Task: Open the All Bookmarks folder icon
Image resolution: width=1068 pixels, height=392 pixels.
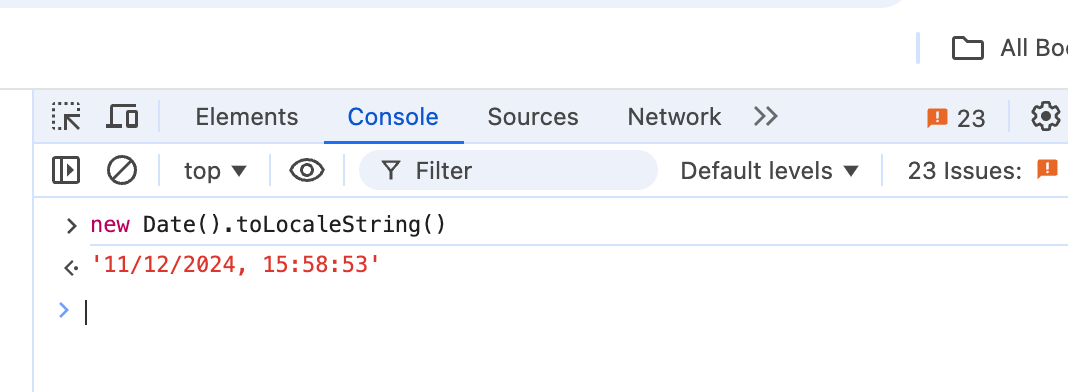Action: tap(967, 48)
